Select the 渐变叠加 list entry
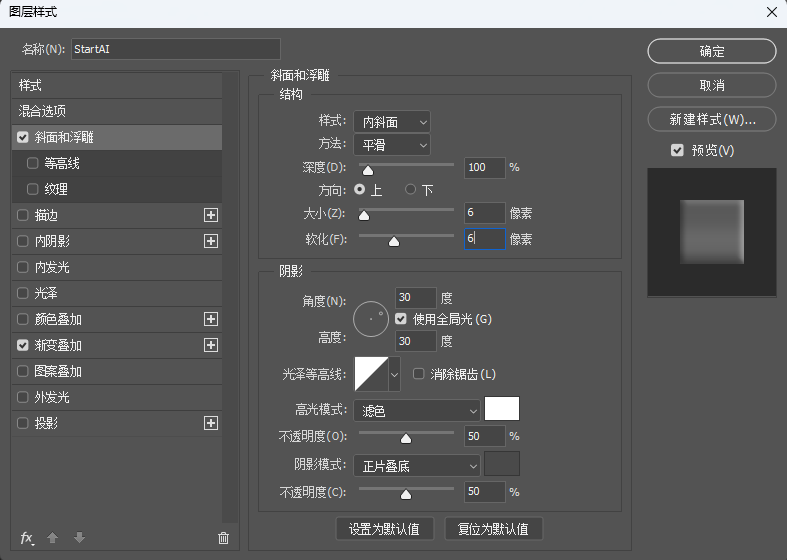Image resolution: width=787 pixels, height=560 pixels. tap(117, 345)
